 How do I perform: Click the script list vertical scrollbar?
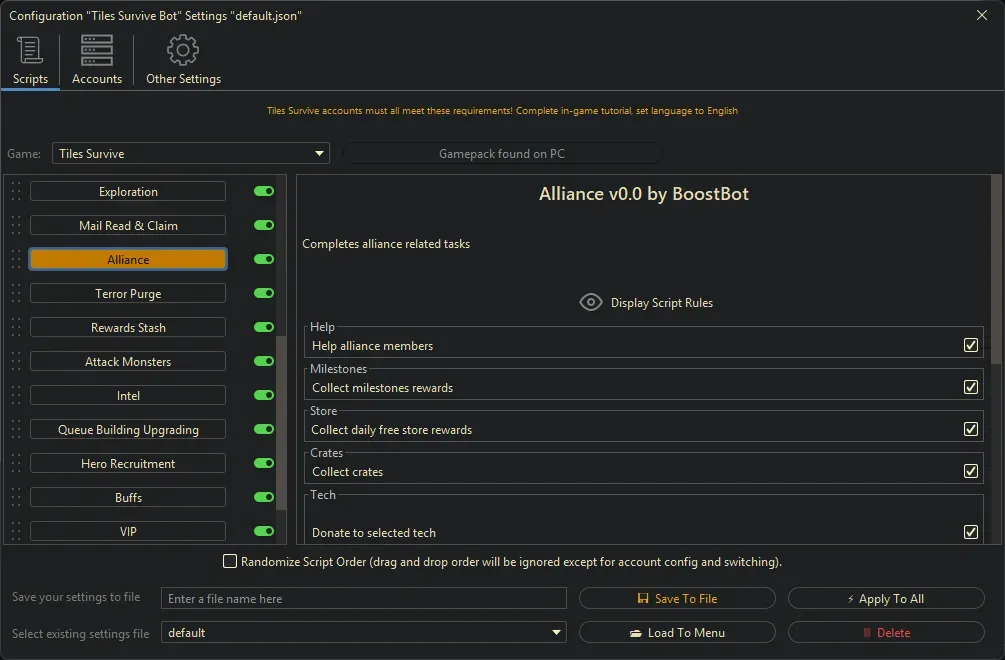pos(281,420)
